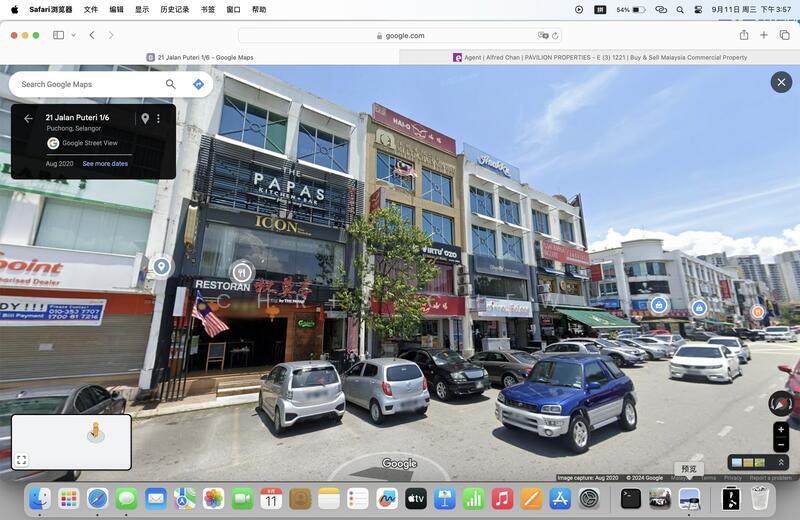Click the restaurant fork-and-knife marker
Image resolution: width=800 pixels, height=520 pixels.
click(x=242, y=271)
